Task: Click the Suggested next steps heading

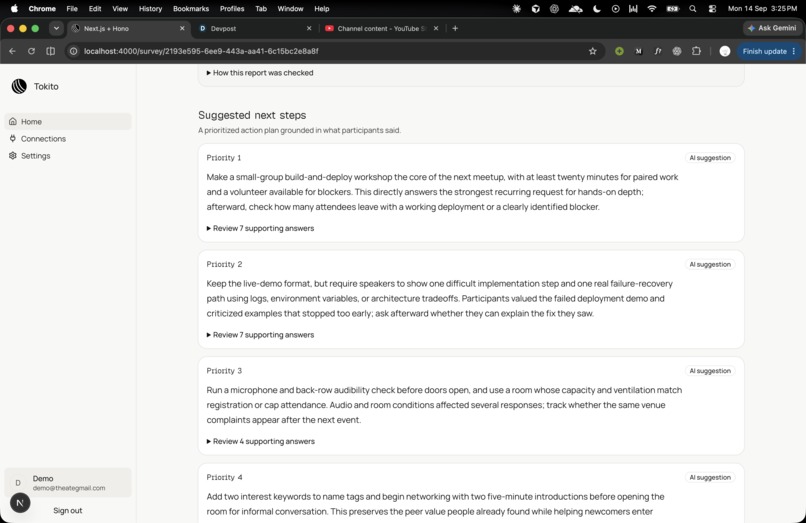Action: click(x=252, y=115)
